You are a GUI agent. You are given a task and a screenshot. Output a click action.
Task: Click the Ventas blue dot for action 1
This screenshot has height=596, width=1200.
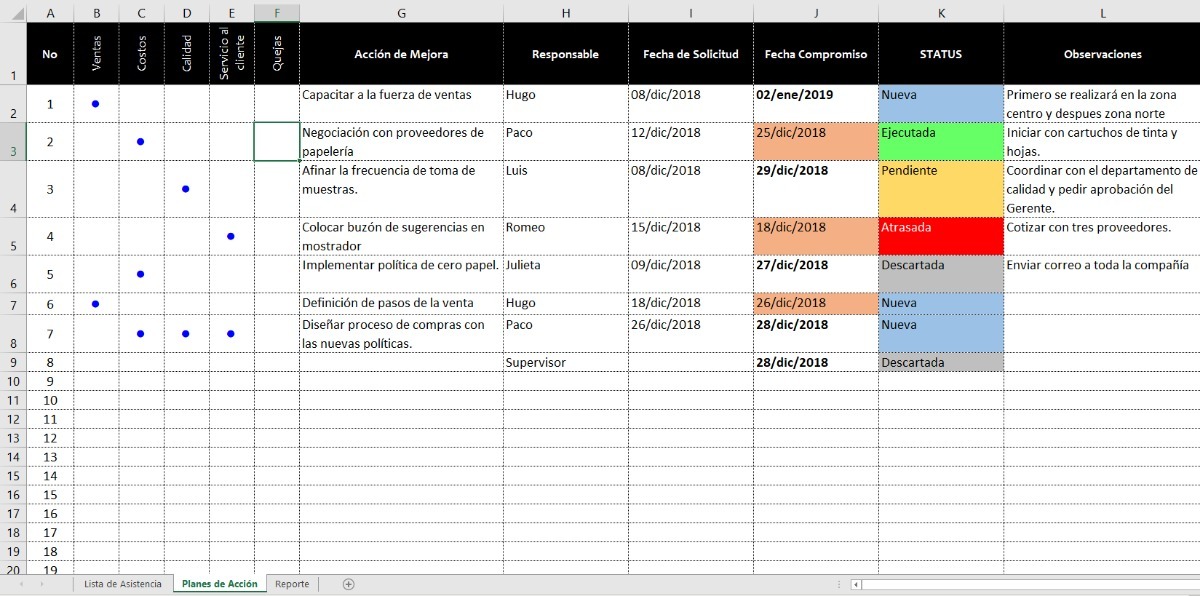95,104
